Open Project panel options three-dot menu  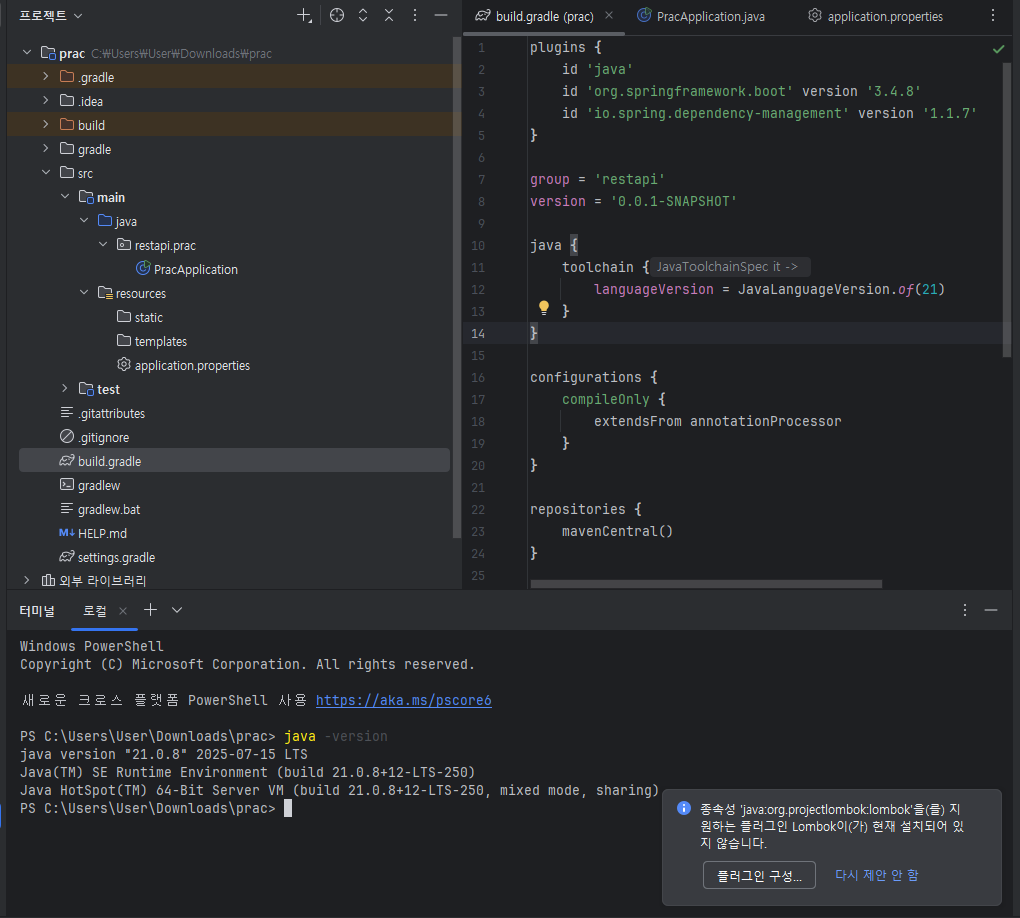pos(415,16)
